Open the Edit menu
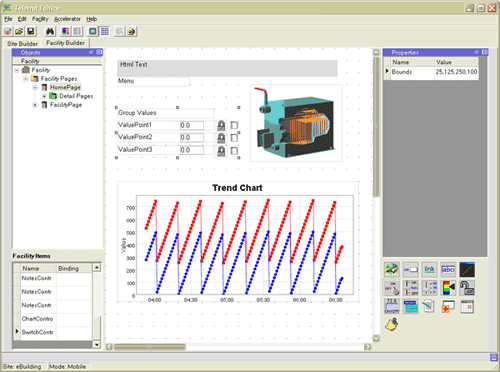Viewport: 500px width, 372px height. click(22, 19)
